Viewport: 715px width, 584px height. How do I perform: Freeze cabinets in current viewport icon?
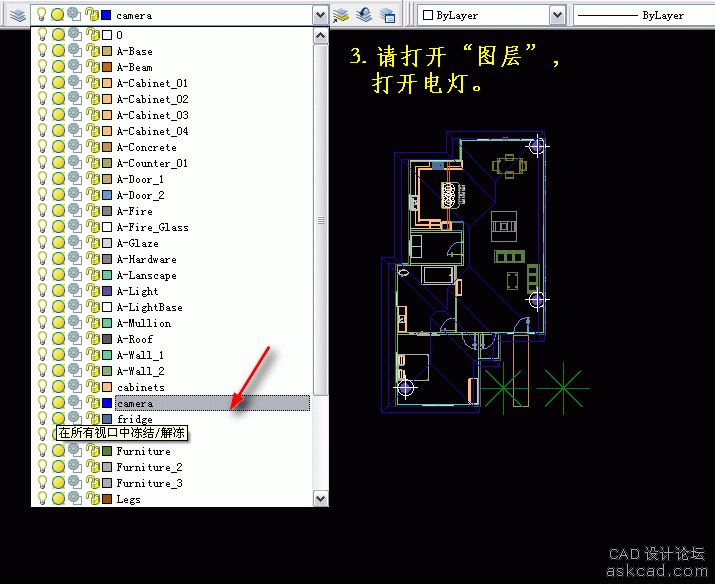pyautogui.click(x=75, y=387)
